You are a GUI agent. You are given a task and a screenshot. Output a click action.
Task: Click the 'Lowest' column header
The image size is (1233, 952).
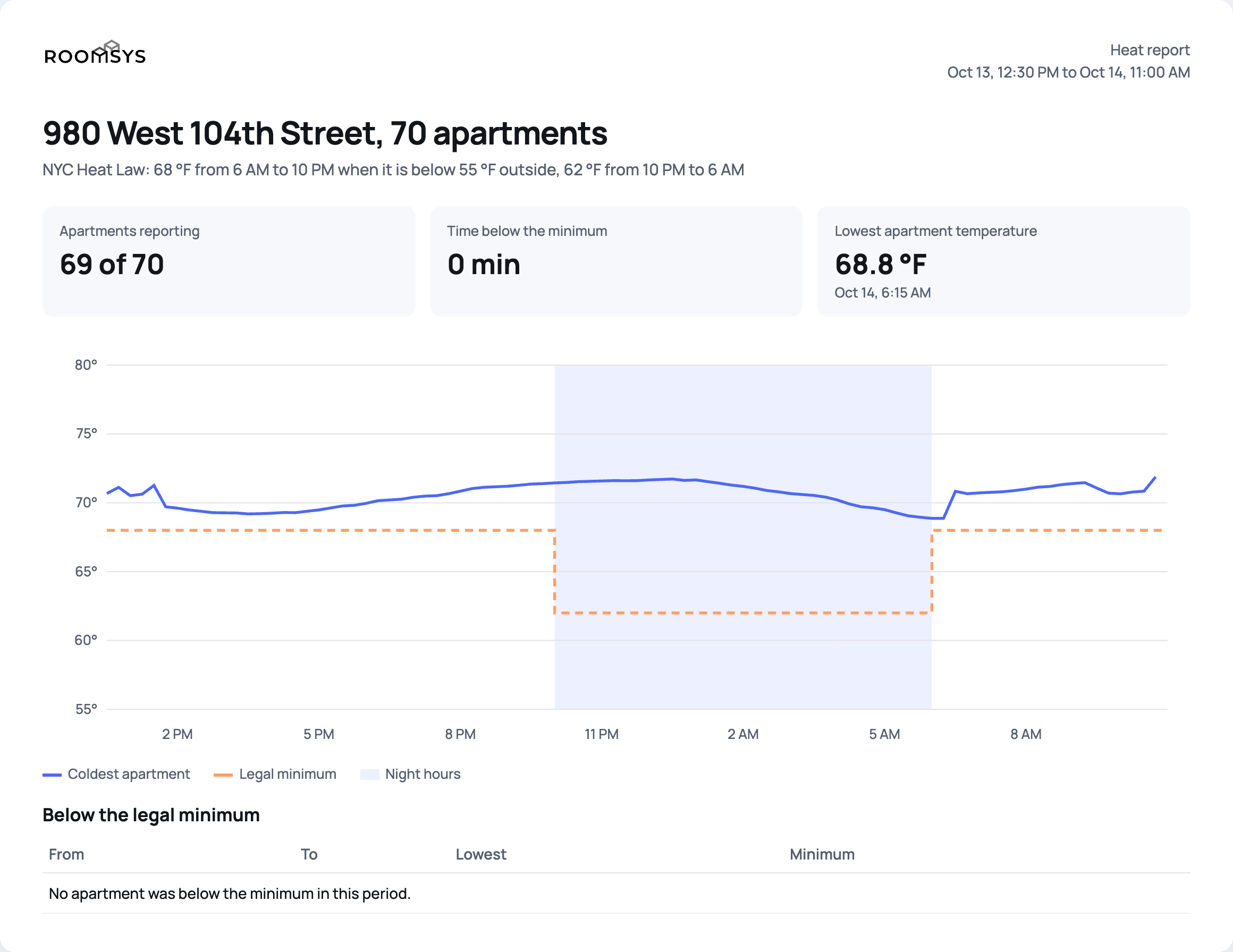(481, 854)
